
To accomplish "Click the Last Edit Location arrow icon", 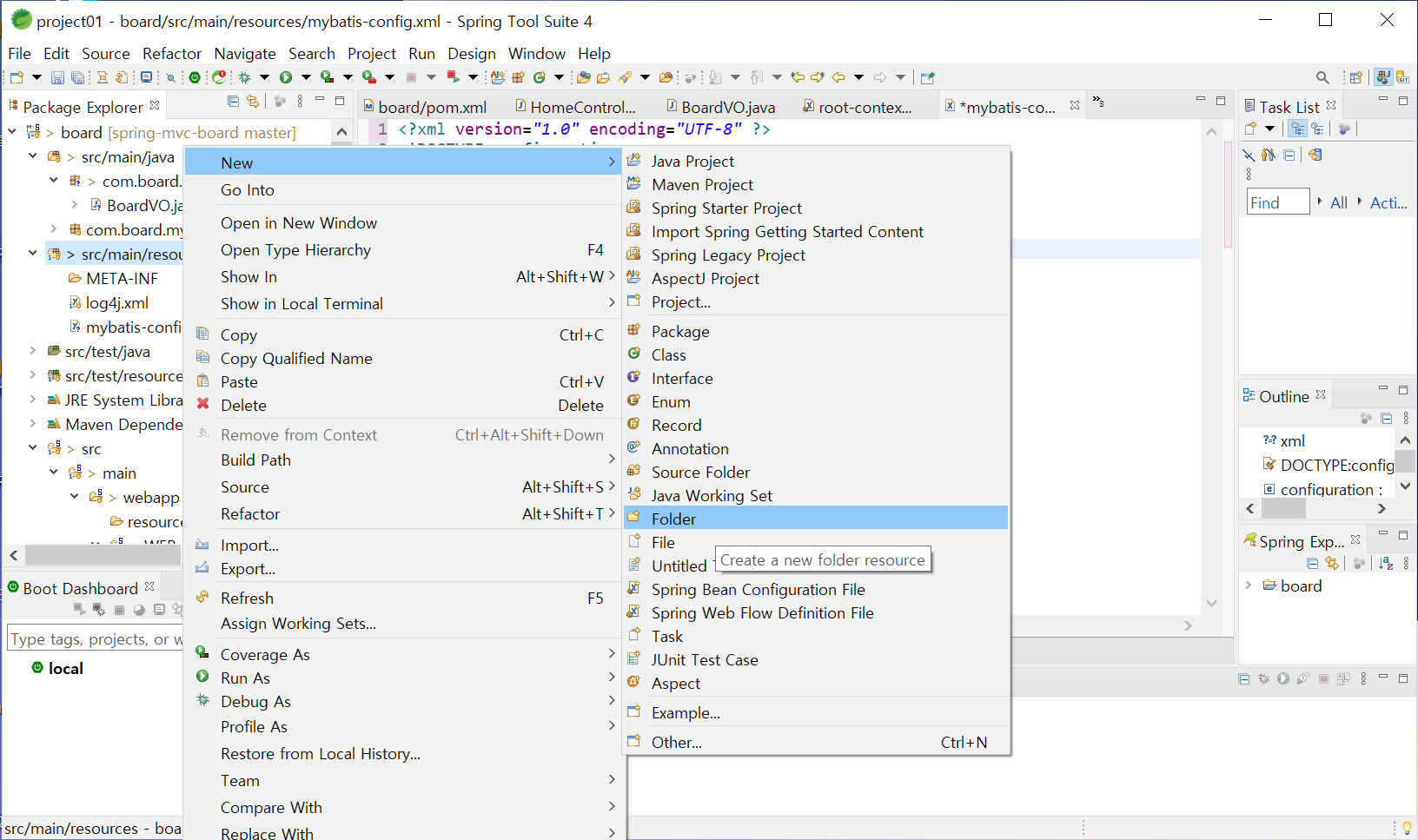I will click(x=798, y=77).
